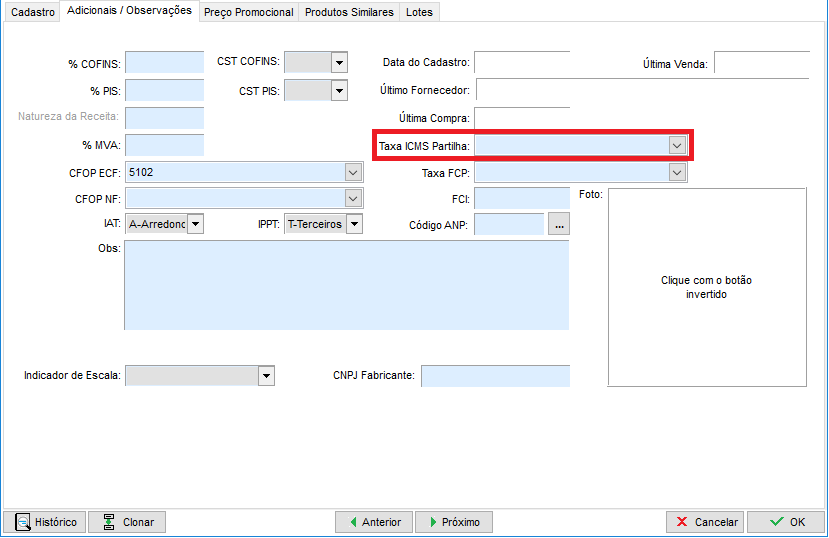
Task: Advance to next record with Próximo
Action: 453,522
